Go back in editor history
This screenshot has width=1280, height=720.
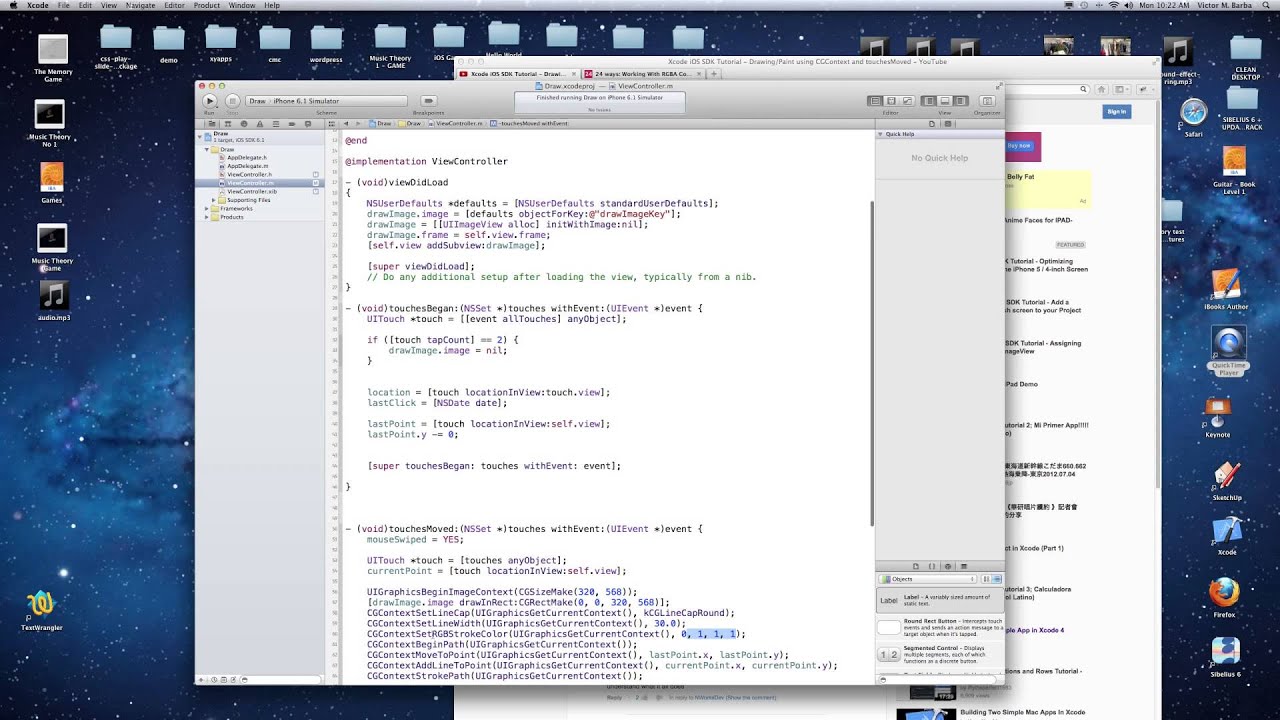pos(346,124)
